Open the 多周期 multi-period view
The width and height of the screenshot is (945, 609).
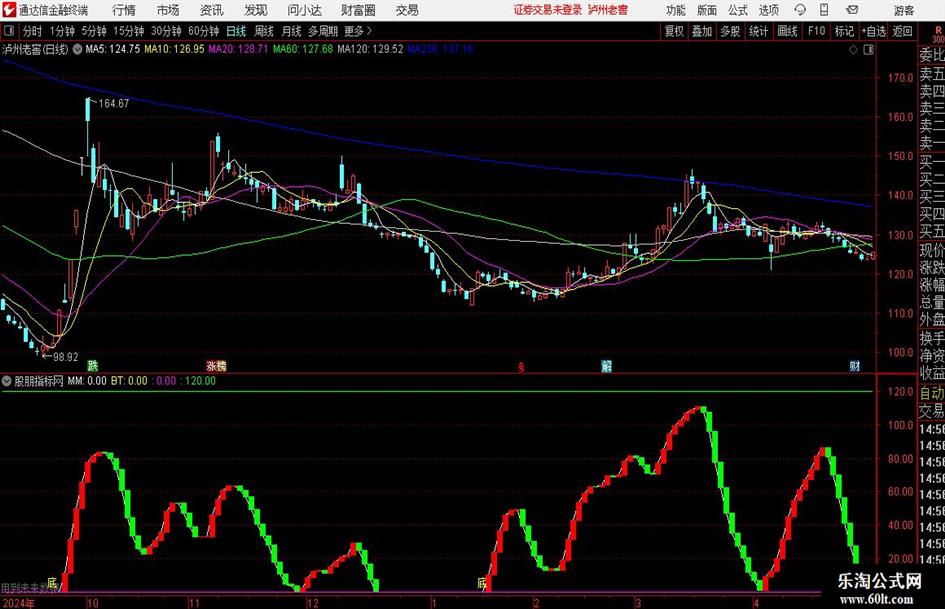[x=323, y=31]
